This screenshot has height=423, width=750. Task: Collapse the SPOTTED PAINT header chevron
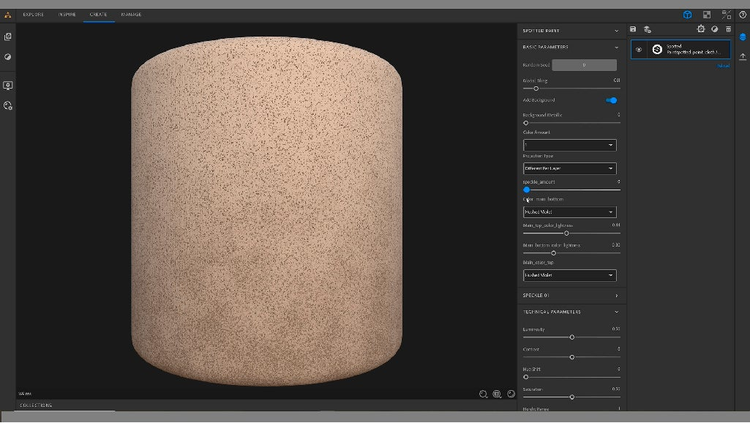616,31
